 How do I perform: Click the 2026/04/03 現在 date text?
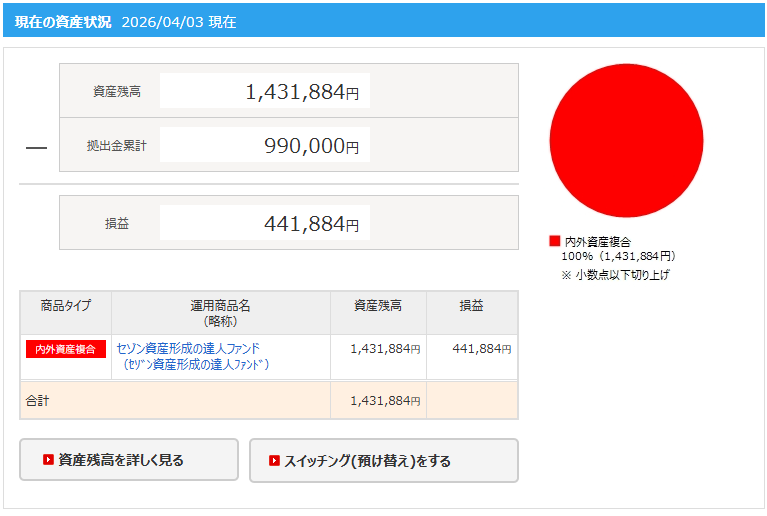179,21
